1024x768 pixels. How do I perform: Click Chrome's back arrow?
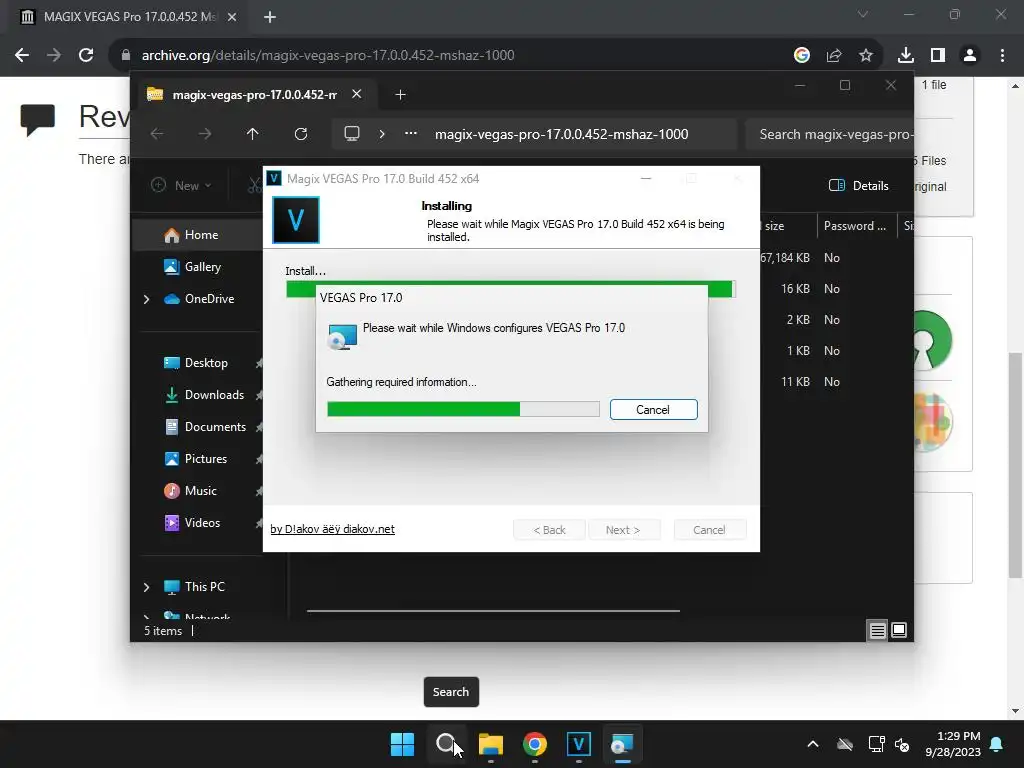click(x=22, y=56)
